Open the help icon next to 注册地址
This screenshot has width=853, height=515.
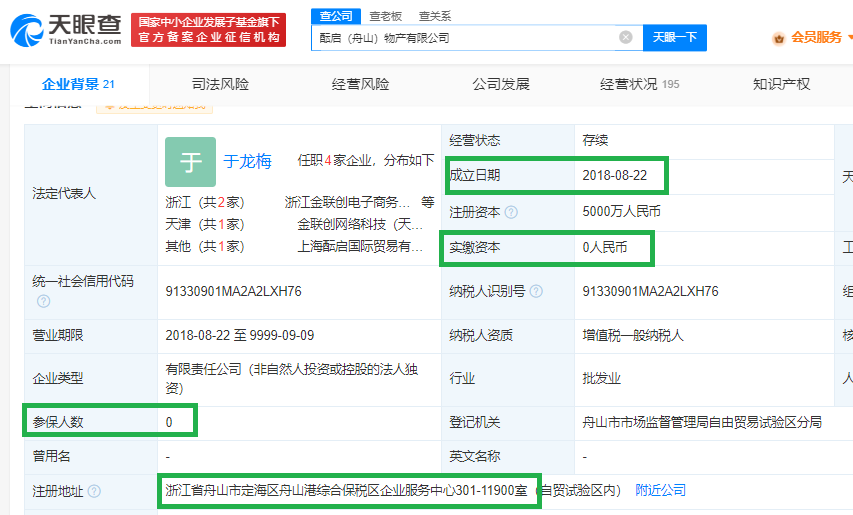tap(94, 491)
